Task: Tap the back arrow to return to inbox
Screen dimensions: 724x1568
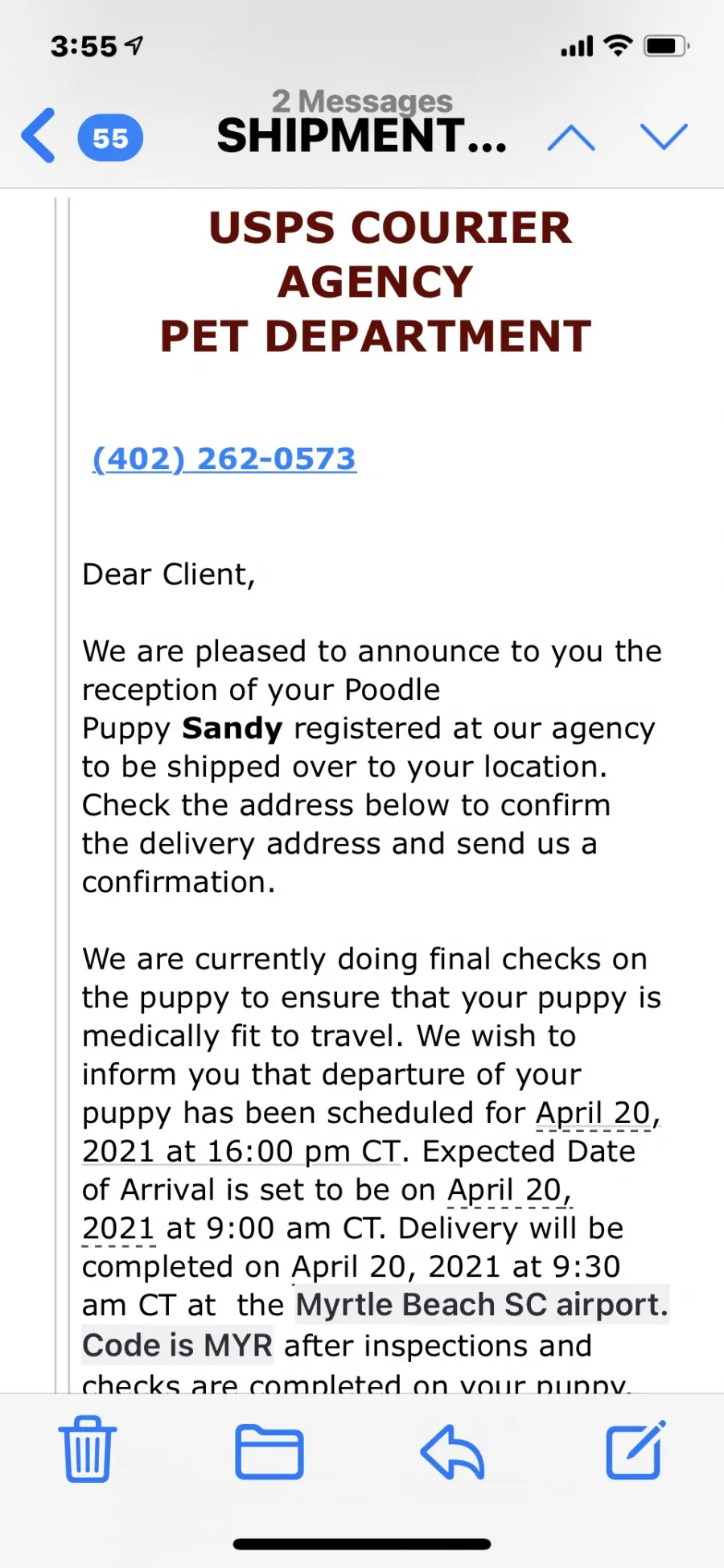Action: (39, 135)
